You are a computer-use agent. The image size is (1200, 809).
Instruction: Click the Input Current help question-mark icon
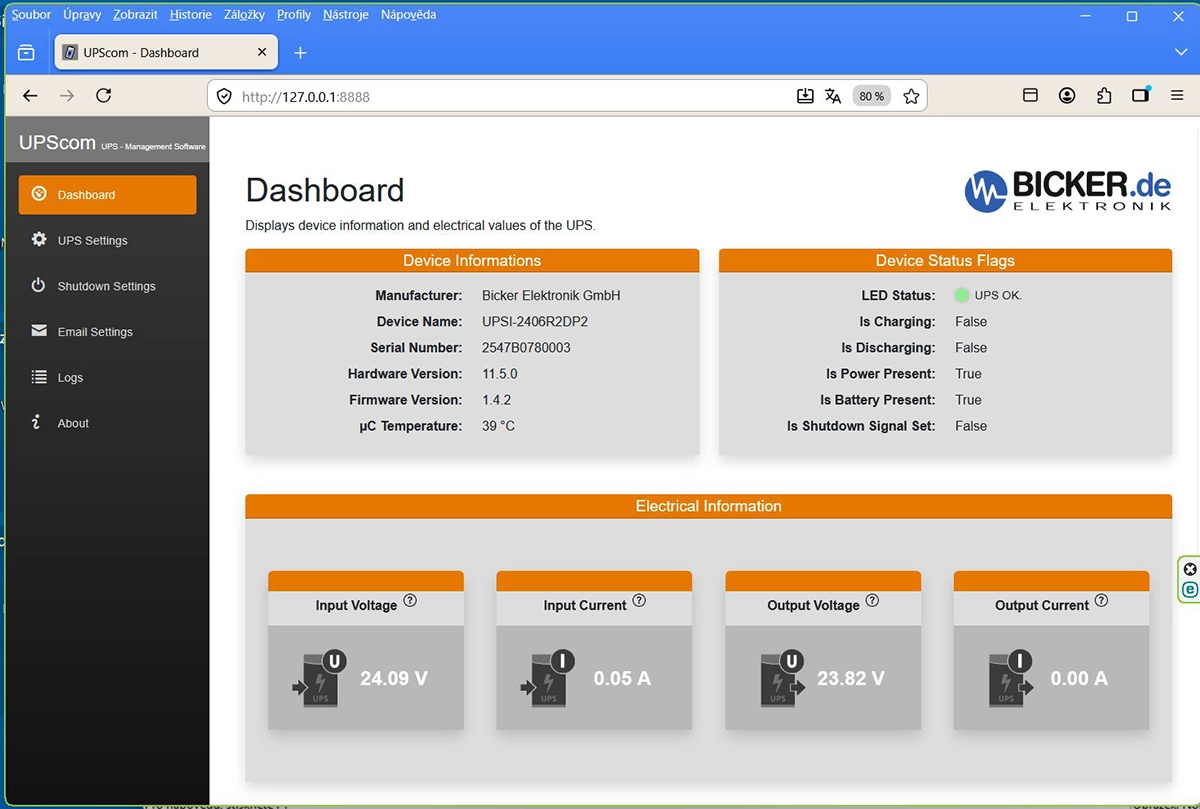coord(639,601)
